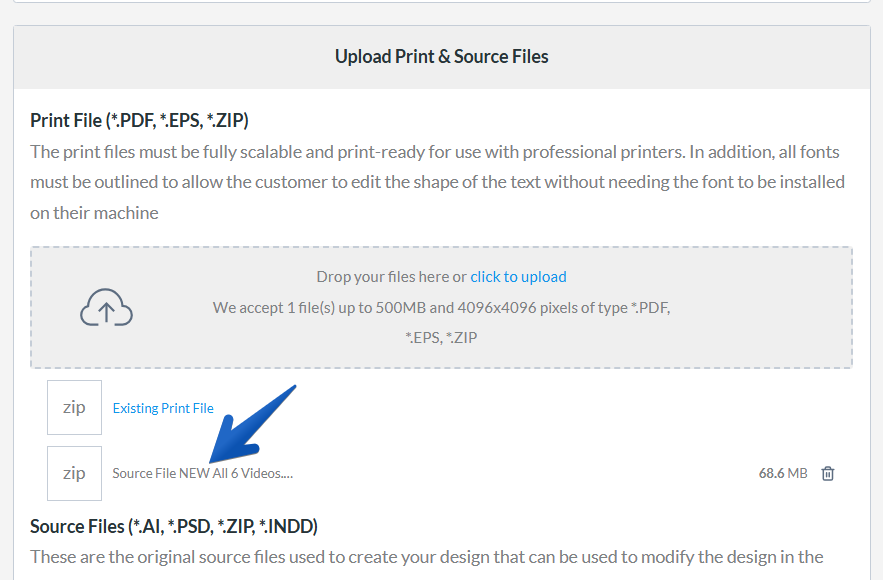The image size is (883, 580).
Task: Click the blue arrow annotation graphic
Action: [x=252, y=424]
